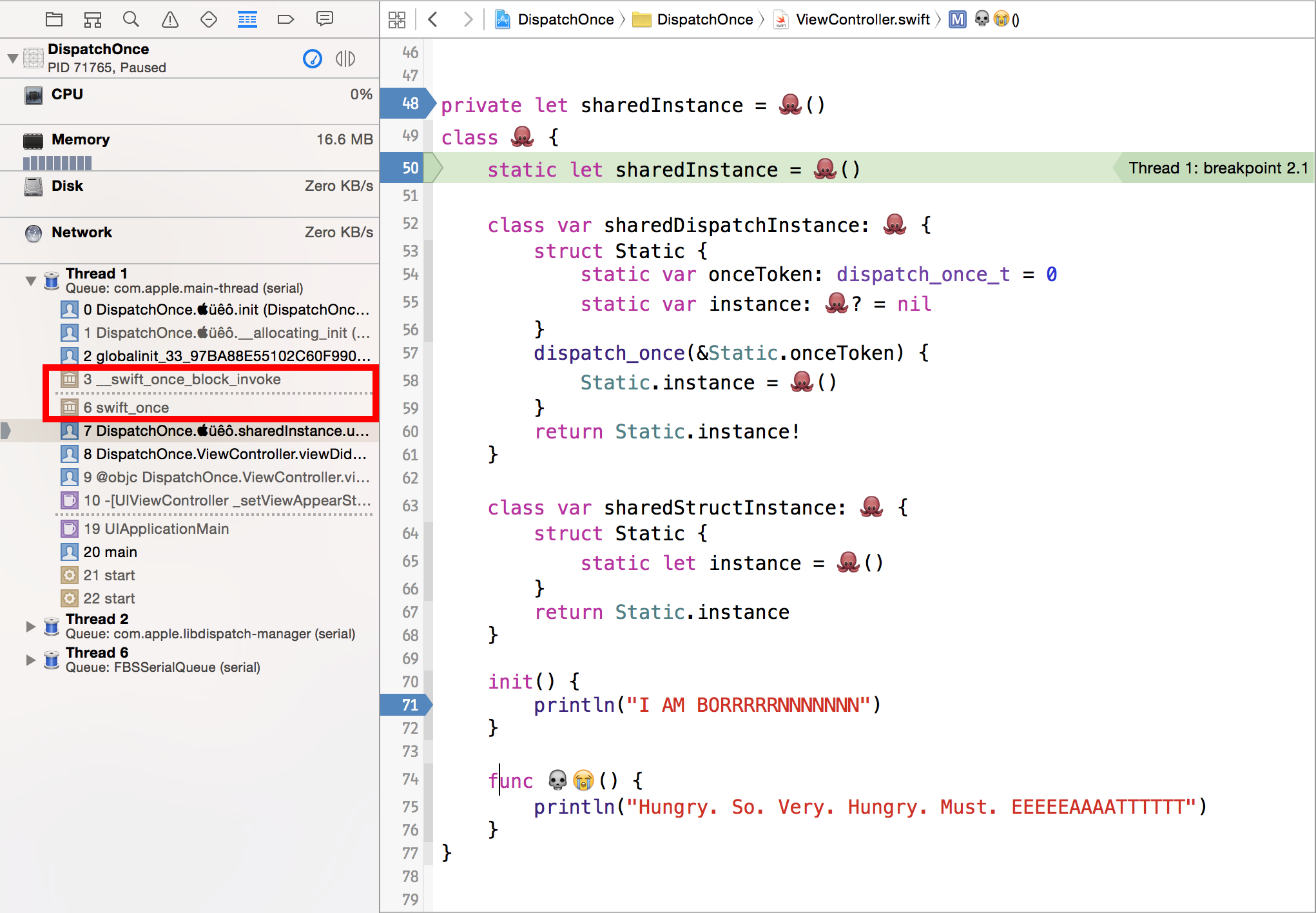Image resolution: width=1316 pixels, height=913 pixels.
Task: Collapse the Thread 1 disclosure triangle
Action: pyautogui.click(x=30, y=280)
